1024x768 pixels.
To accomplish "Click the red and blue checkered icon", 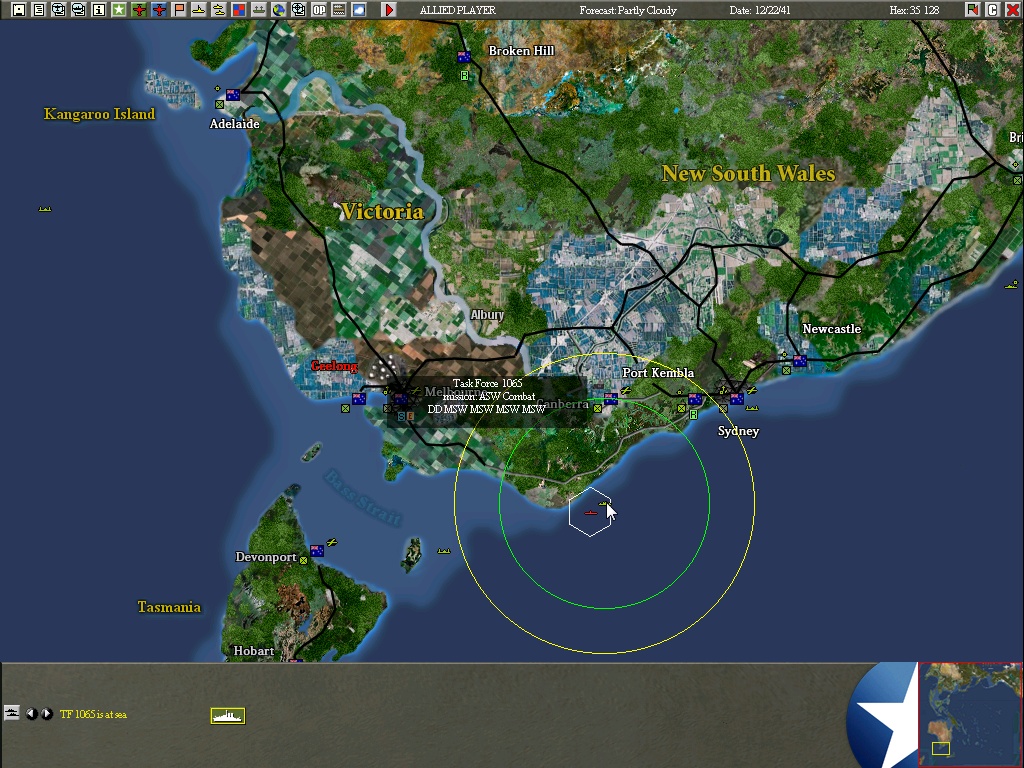I will point(239,10).
